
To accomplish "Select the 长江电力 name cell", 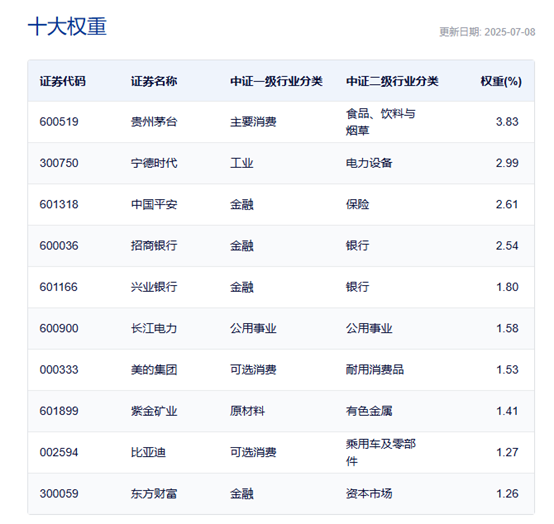I will 154,329.
